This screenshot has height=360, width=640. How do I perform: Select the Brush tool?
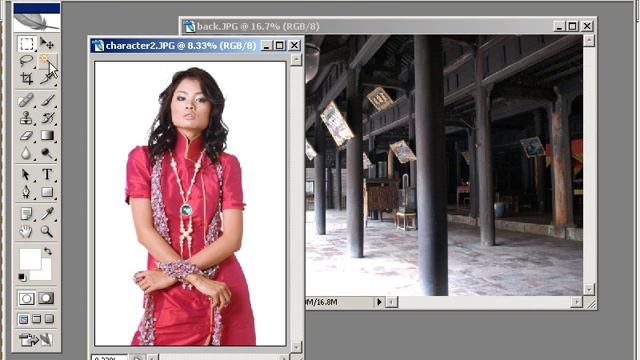coord(47,100)
